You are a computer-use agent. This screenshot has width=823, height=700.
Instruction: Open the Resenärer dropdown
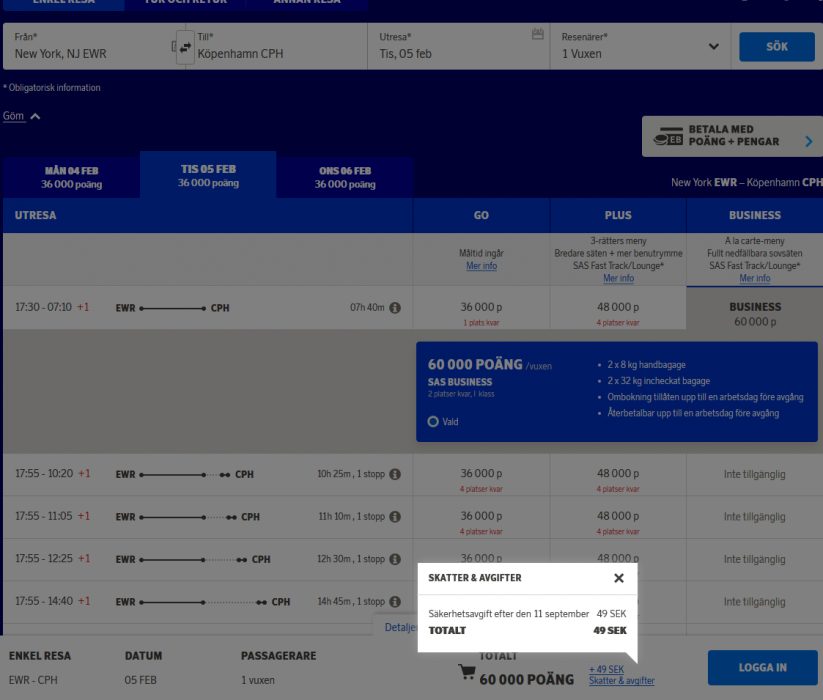pos(712,46)
